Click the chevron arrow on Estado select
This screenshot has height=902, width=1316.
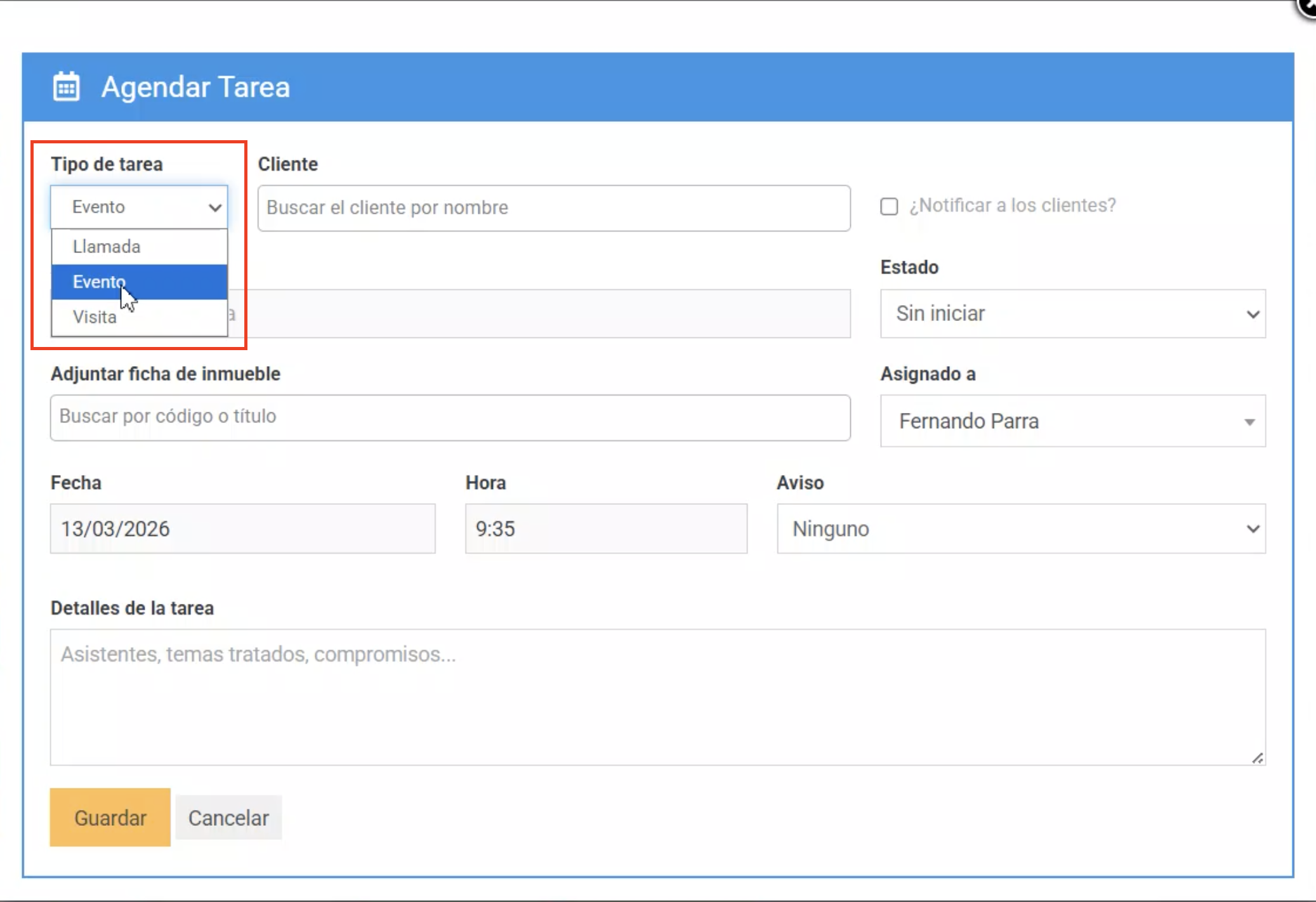click(x=1253, y=315)
